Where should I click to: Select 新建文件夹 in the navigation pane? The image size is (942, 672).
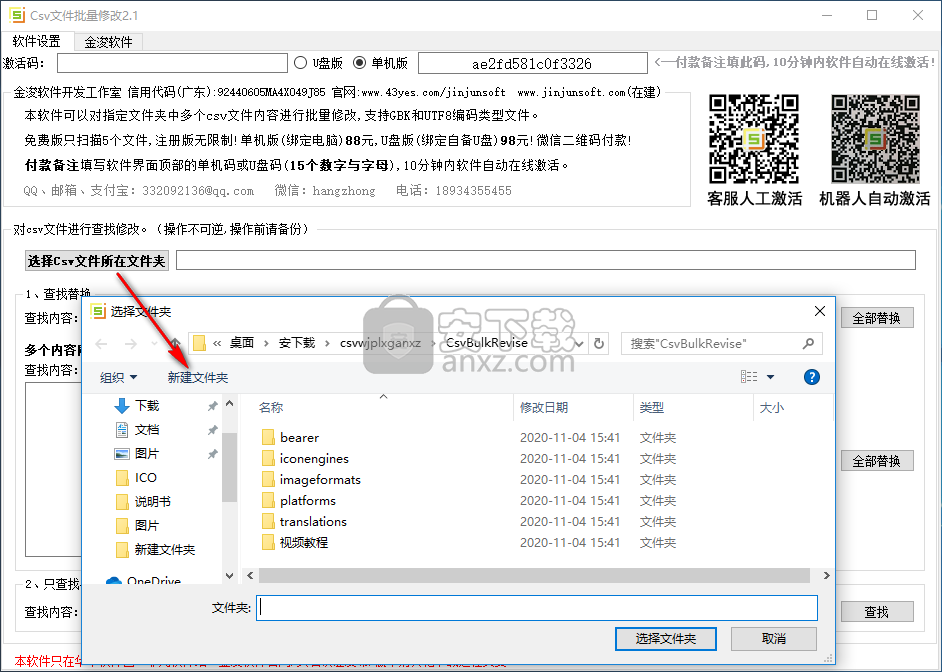point(164,550)
